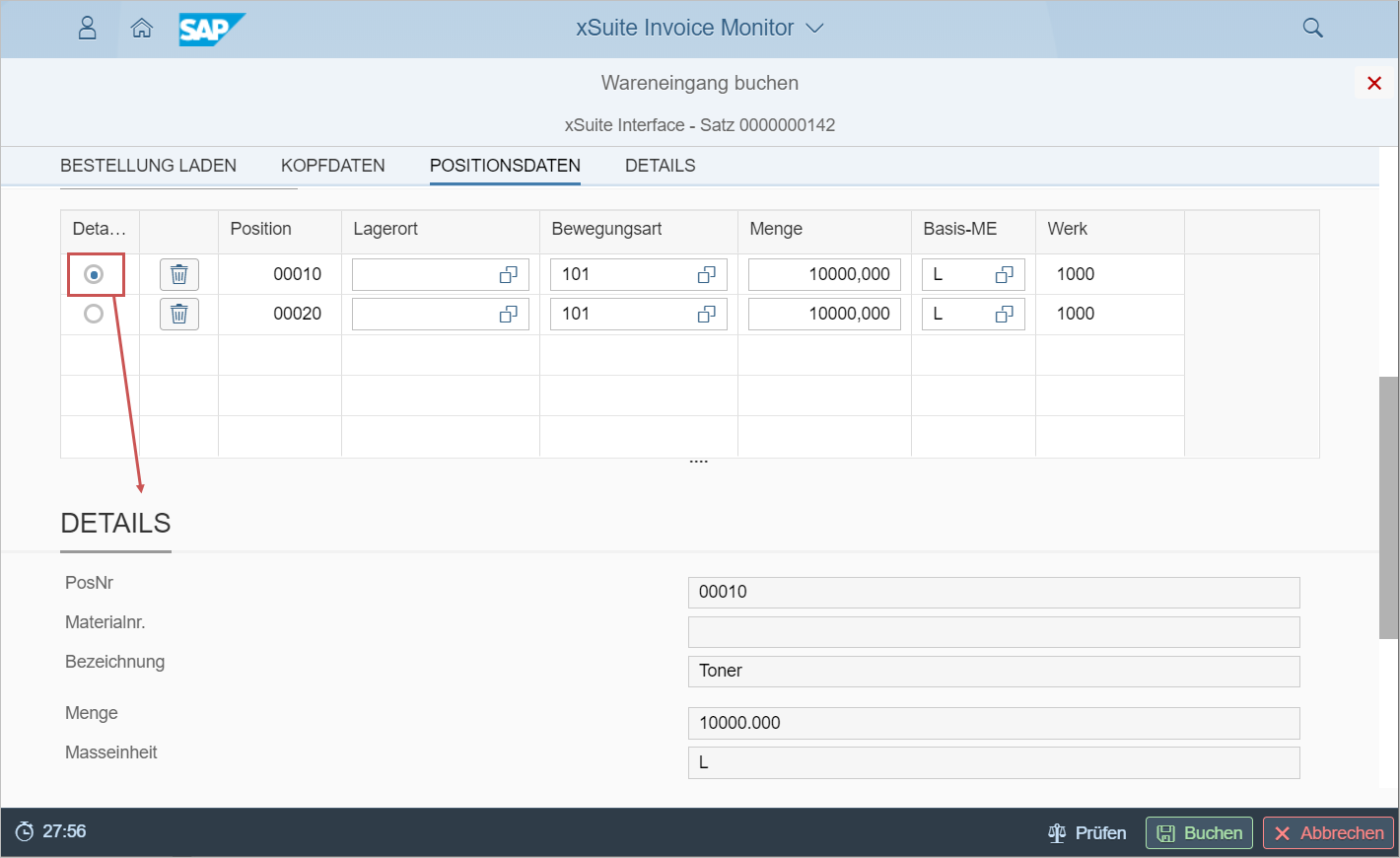
Task: Select the detail radio button for position 00010
Action: coord(94,274)
